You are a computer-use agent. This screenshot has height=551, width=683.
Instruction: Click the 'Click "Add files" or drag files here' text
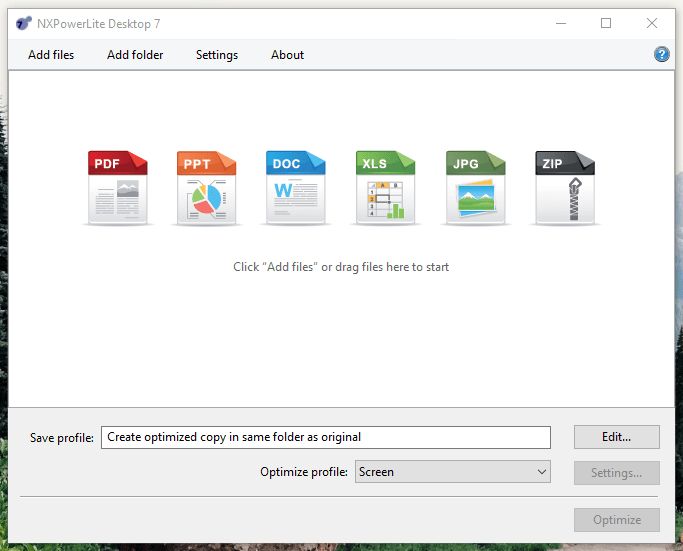[x=341, y=267]
